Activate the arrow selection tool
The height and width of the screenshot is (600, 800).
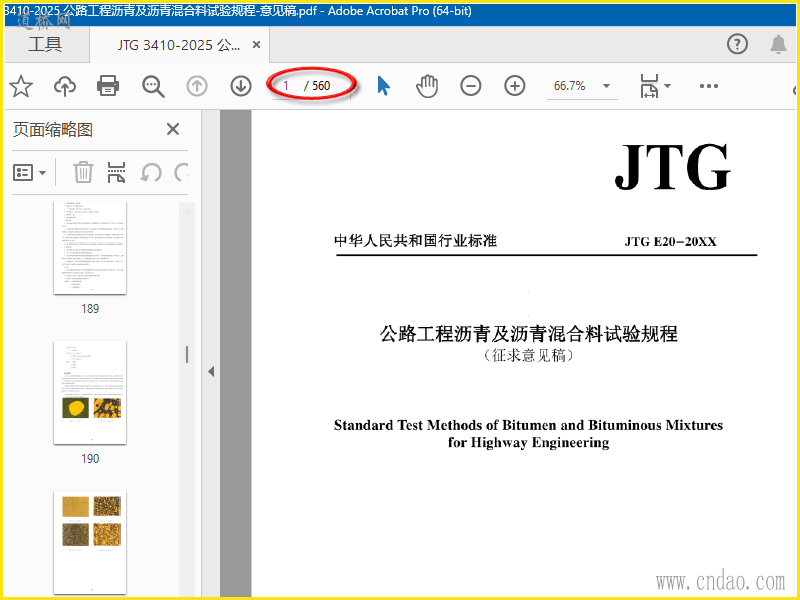383,86
